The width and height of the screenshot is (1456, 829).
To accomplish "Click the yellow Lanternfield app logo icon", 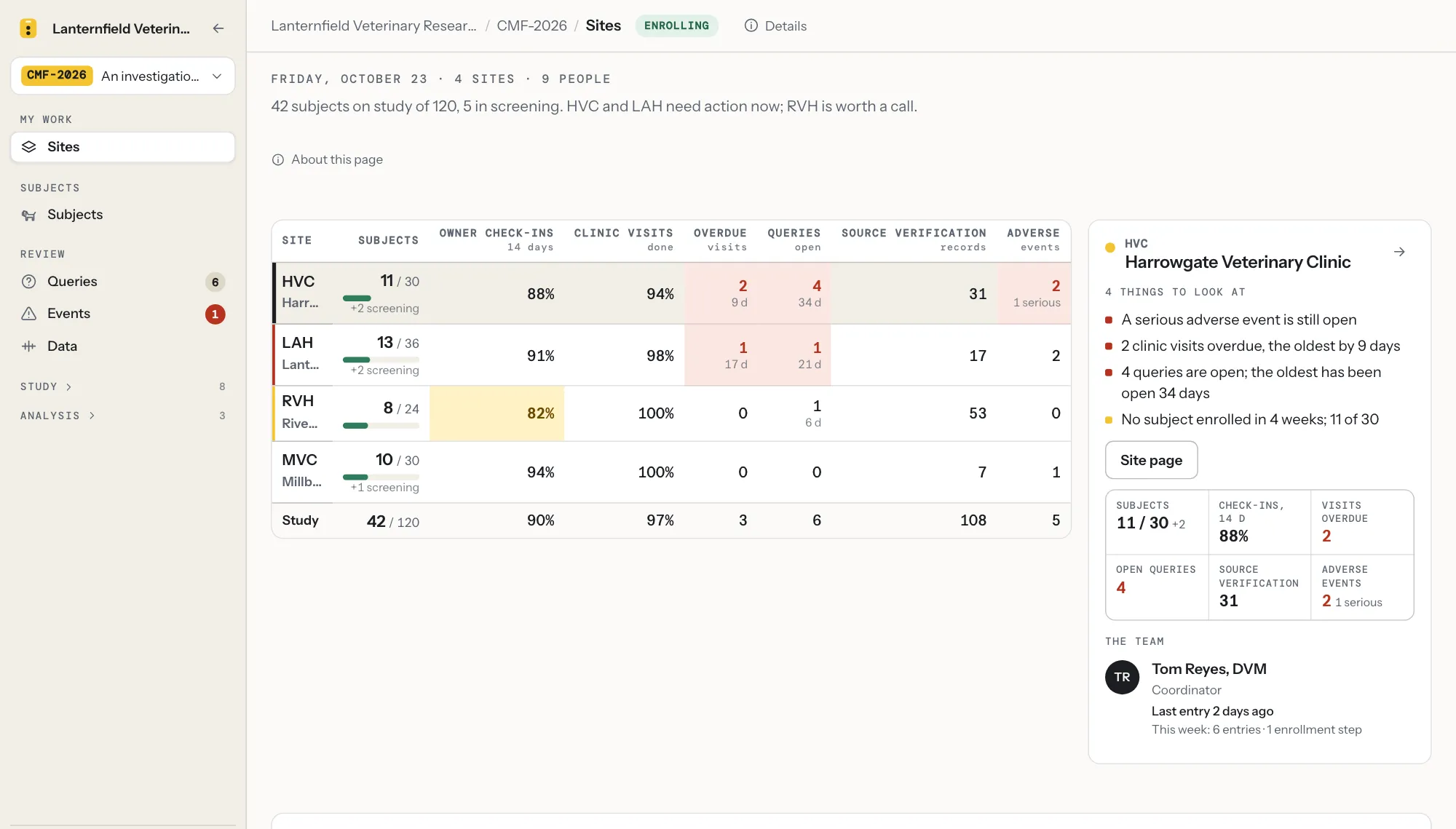I will click(x=28, y=28).
